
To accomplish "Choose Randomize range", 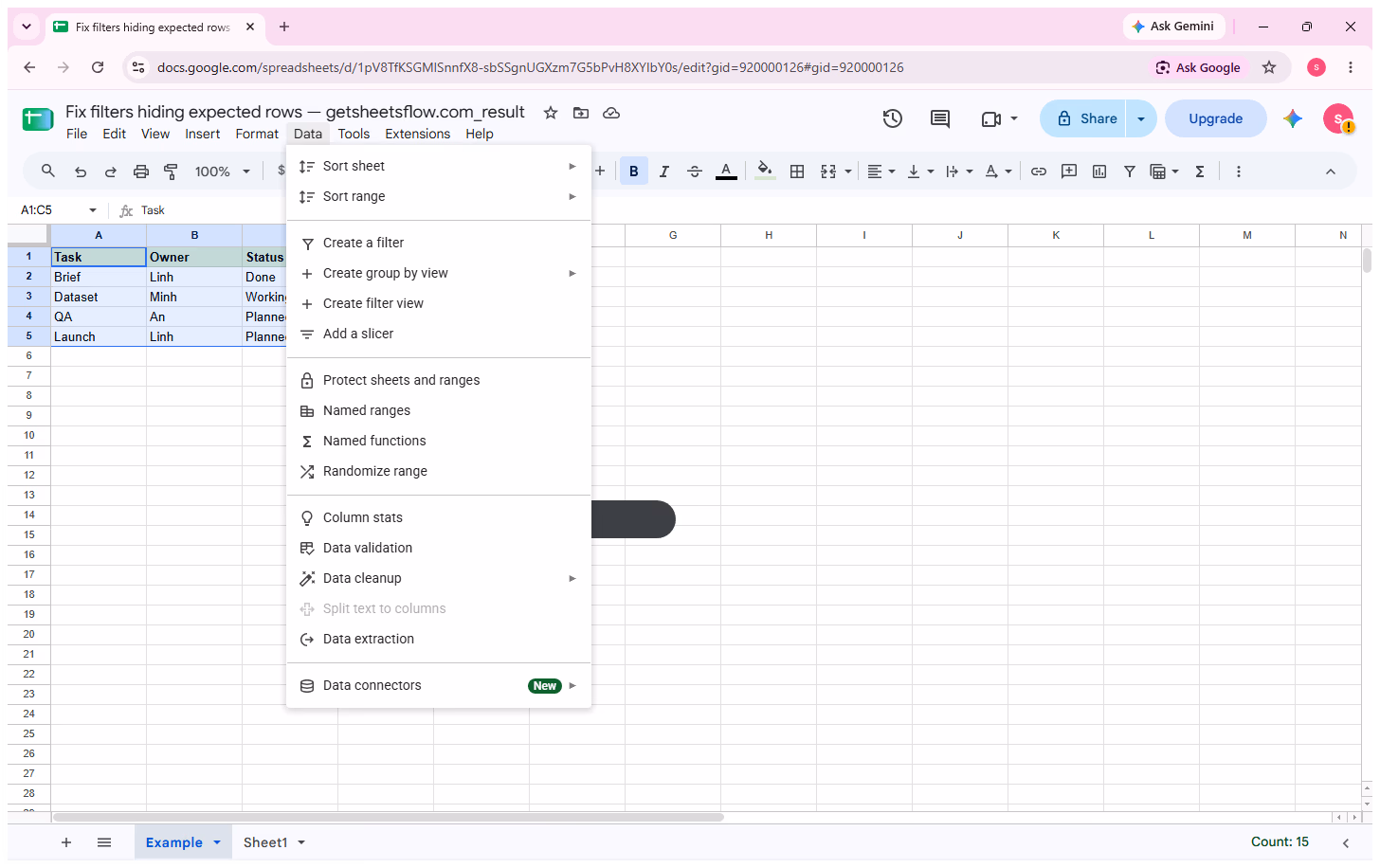I will tap(439, 471).
